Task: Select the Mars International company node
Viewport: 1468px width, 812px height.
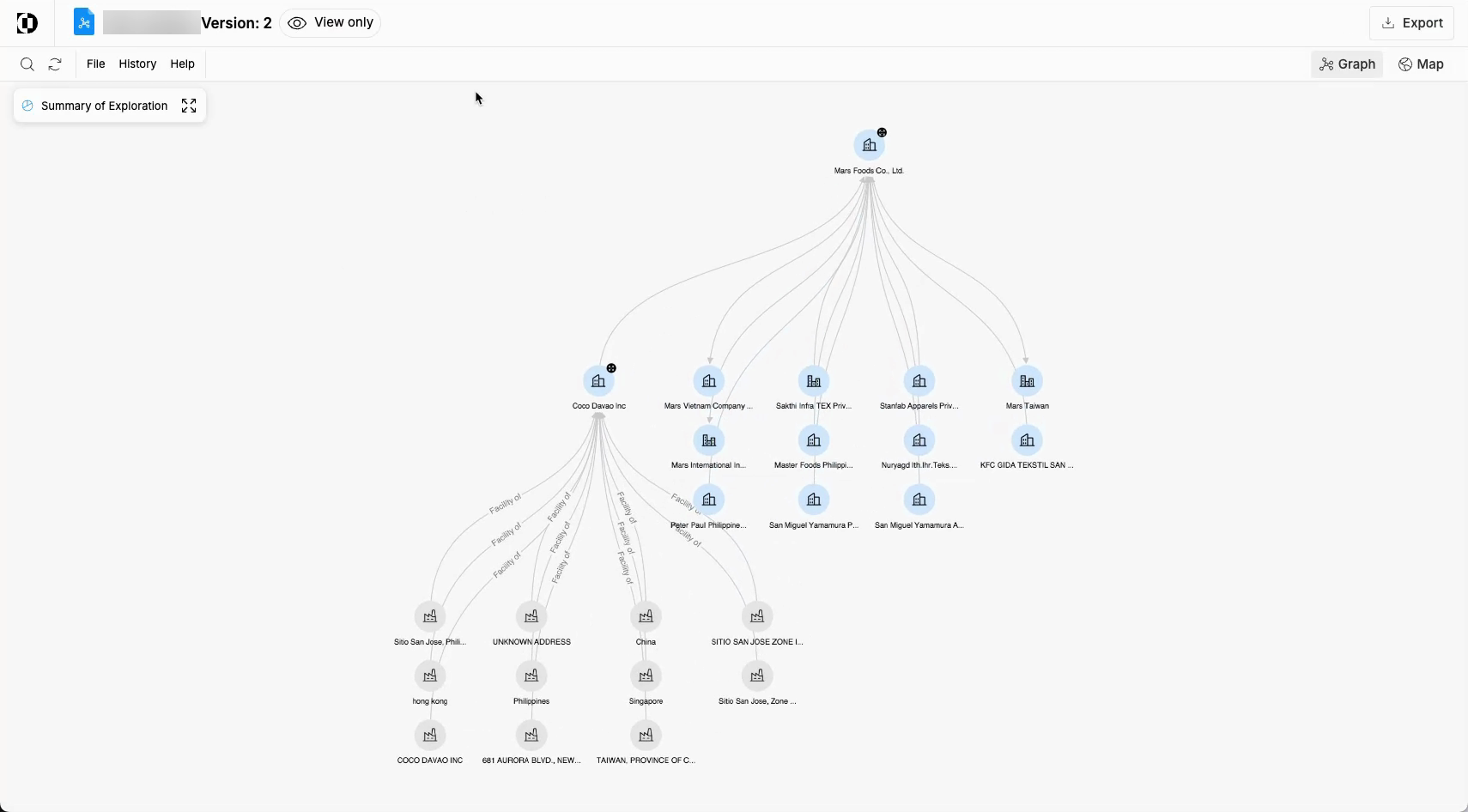Action: point(709,440)
